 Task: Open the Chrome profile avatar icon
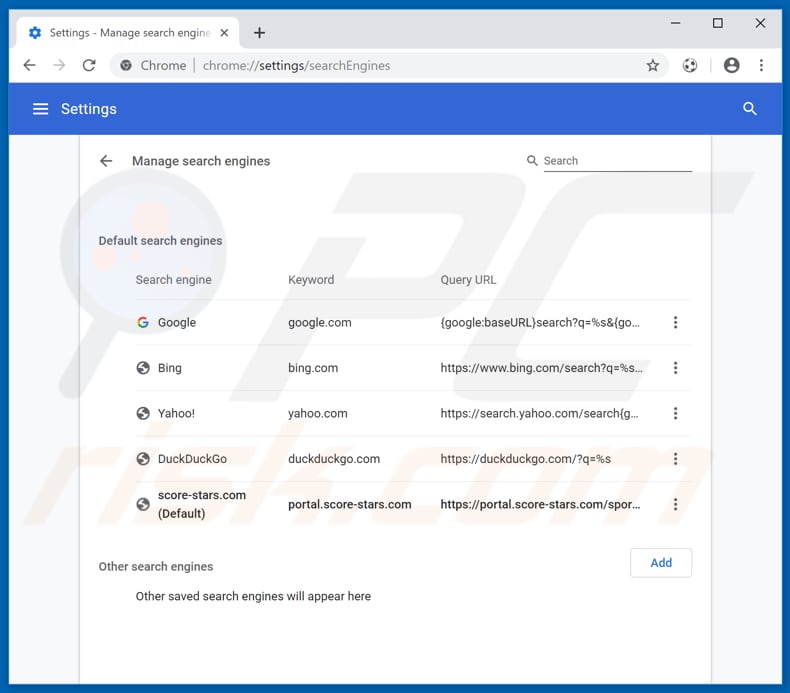[x=731, y=65]
